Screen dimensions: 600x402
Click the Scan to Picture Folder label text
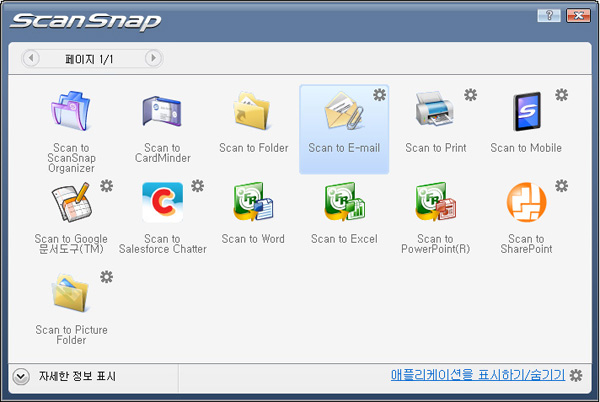[x=71, y=335]
